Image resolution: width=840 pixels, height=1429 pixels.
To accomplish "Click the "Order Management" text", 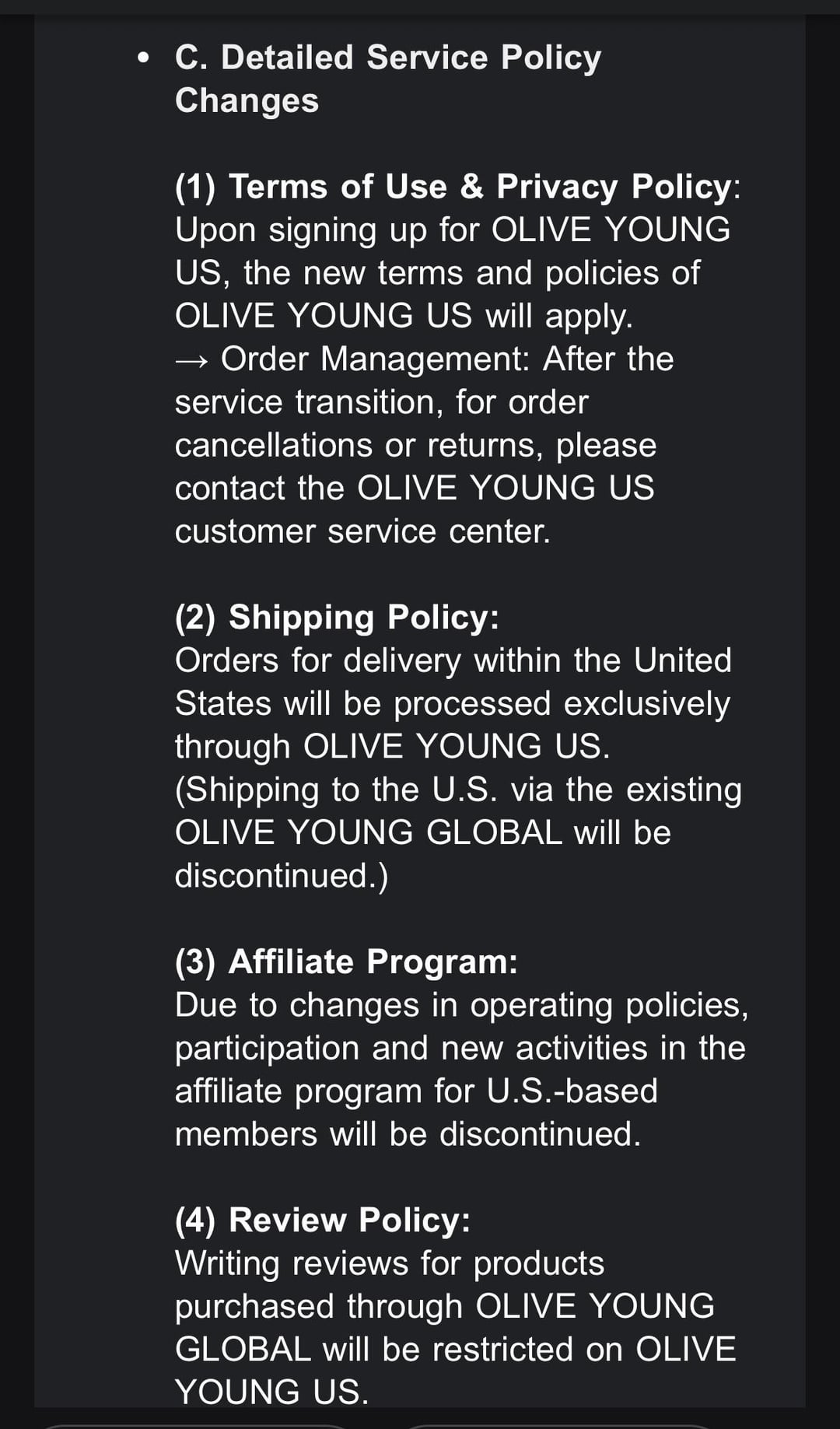I will coord(374,359).
